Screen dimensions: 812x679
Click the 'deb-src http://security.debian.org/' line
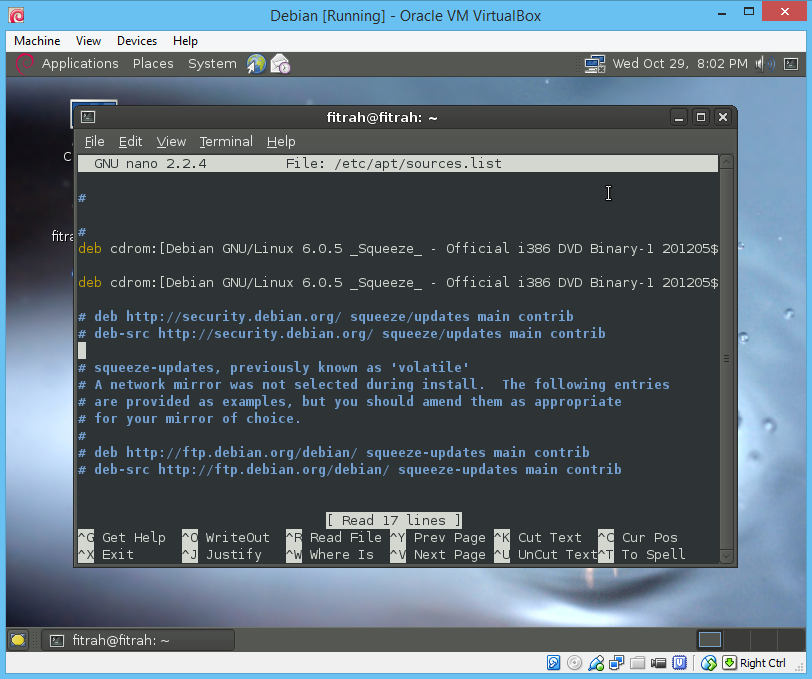342,334
